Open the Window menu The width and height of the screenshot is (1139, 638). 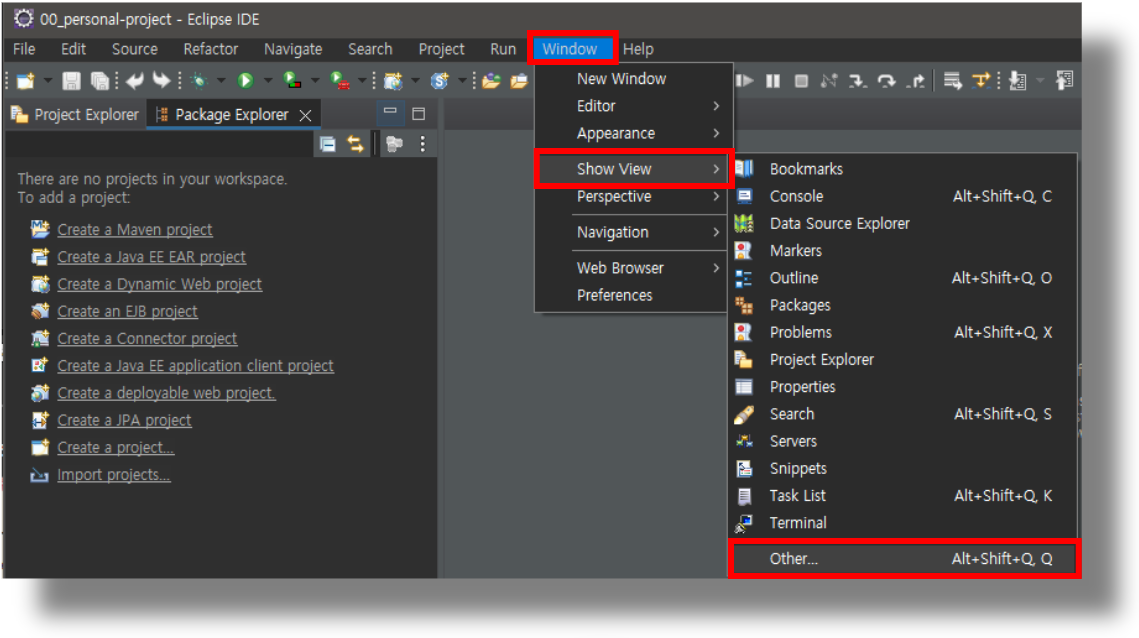tap(570, 49)
